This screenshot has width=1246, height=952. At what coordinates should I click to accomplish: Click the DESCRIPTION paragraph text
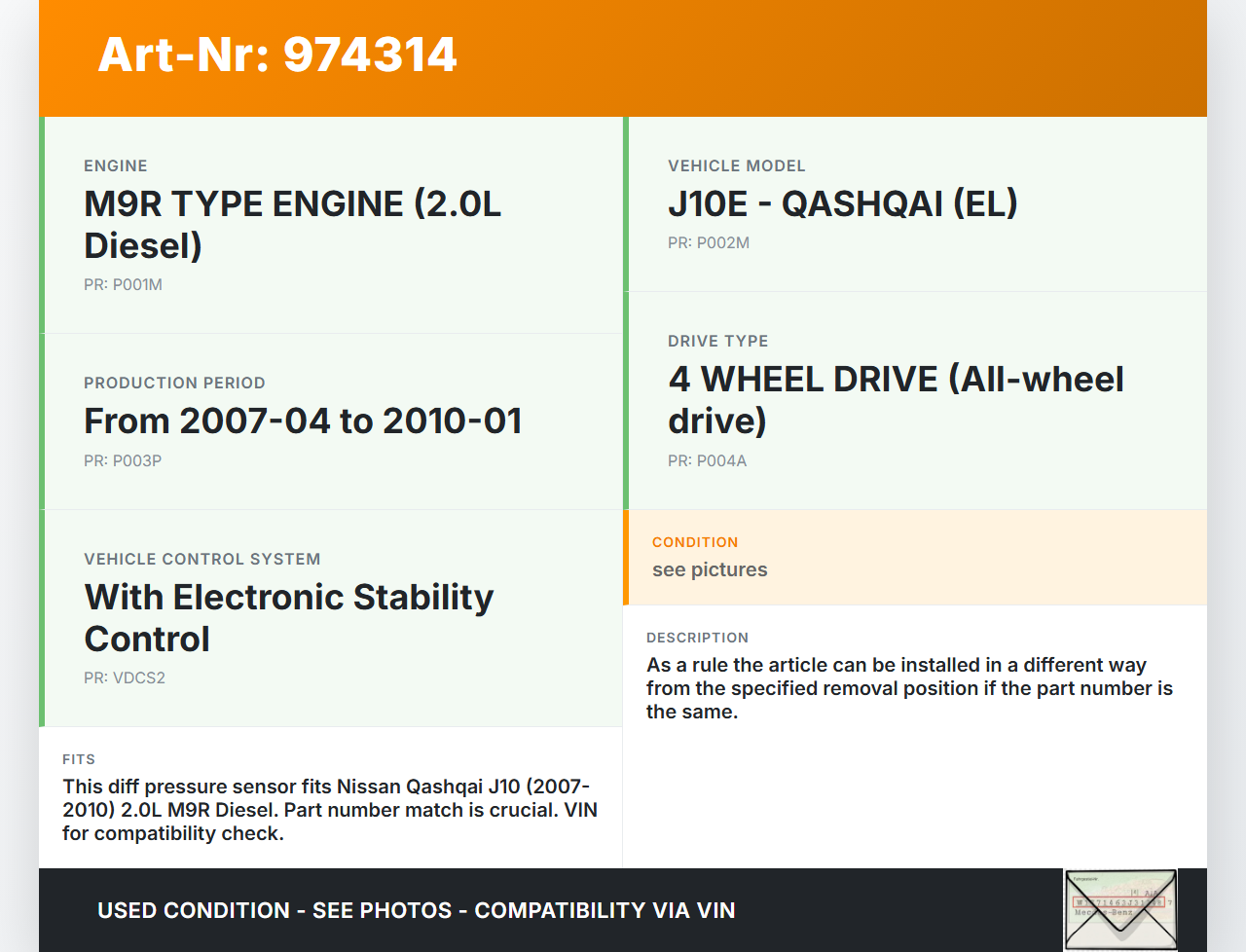click(x=909, y=688)
